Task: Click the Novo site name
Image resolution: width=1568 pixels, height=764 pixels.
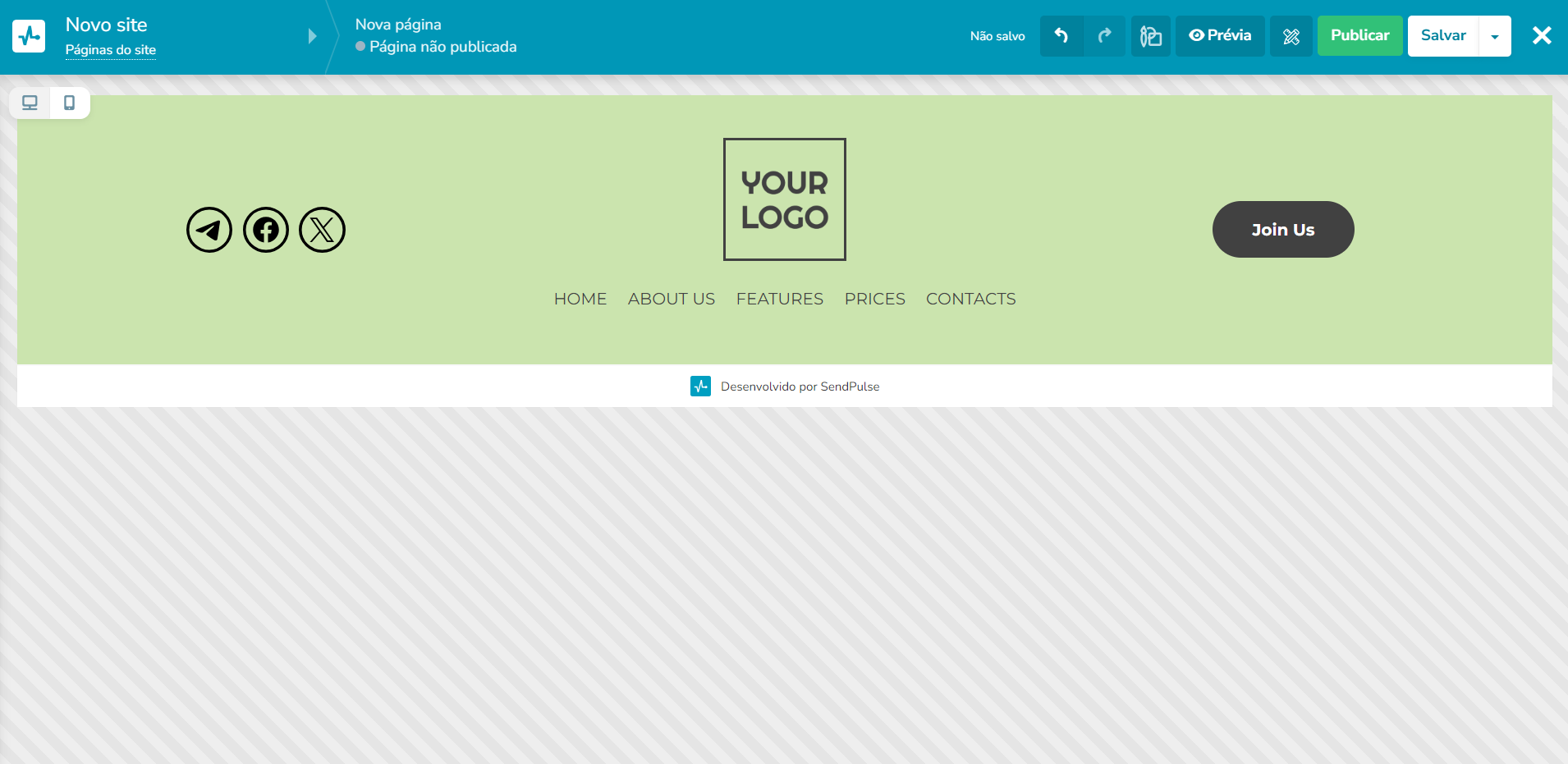Action: [x=107, y=25]
